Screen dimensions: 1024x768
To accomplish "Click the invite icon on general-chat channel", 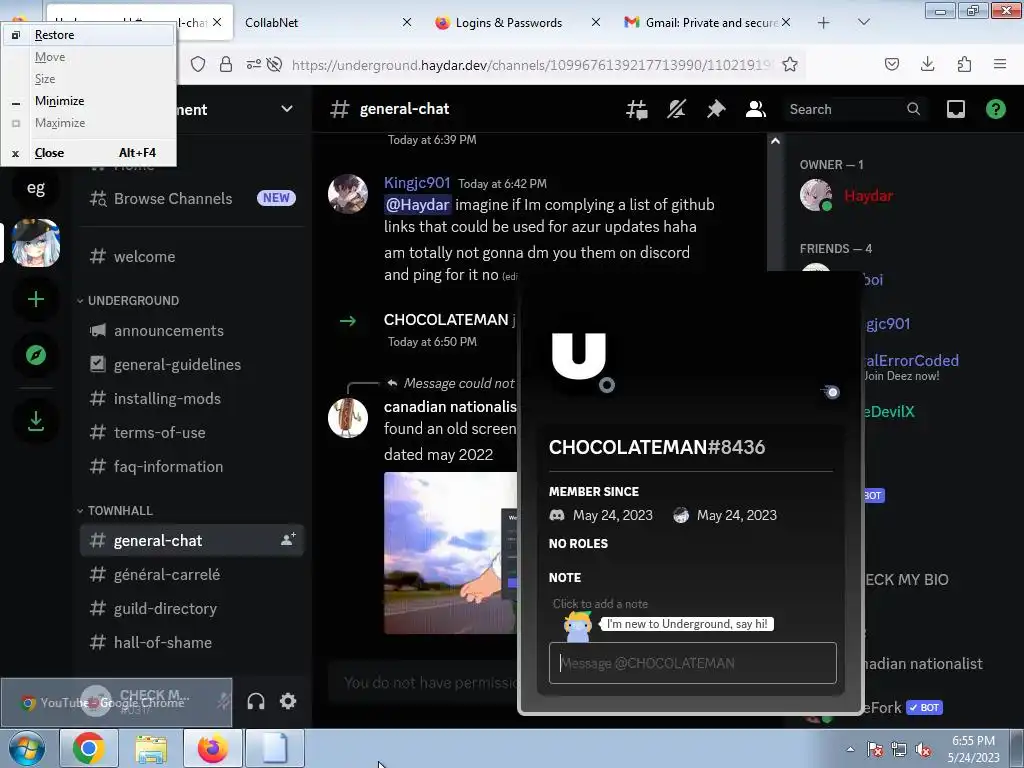I will click(288, 539).
